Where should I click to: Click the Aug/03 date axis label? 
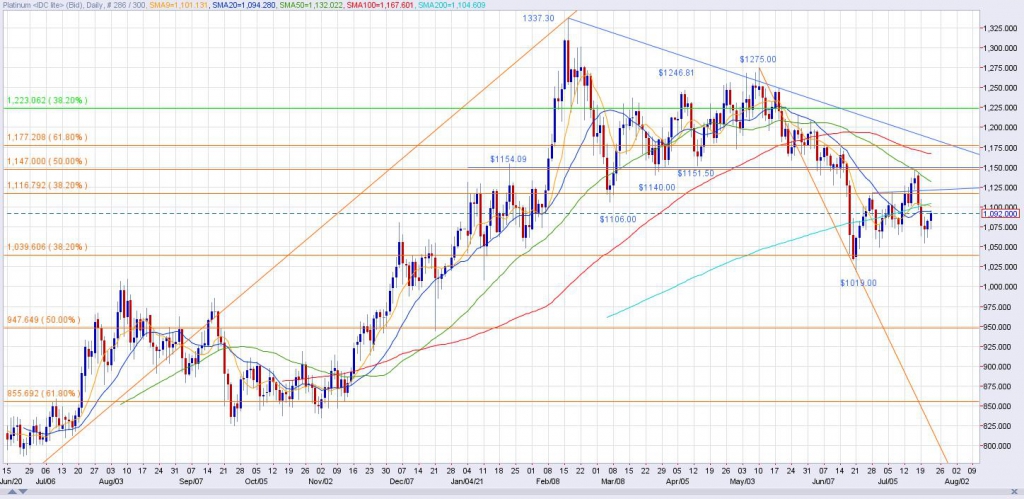[111, 480]
